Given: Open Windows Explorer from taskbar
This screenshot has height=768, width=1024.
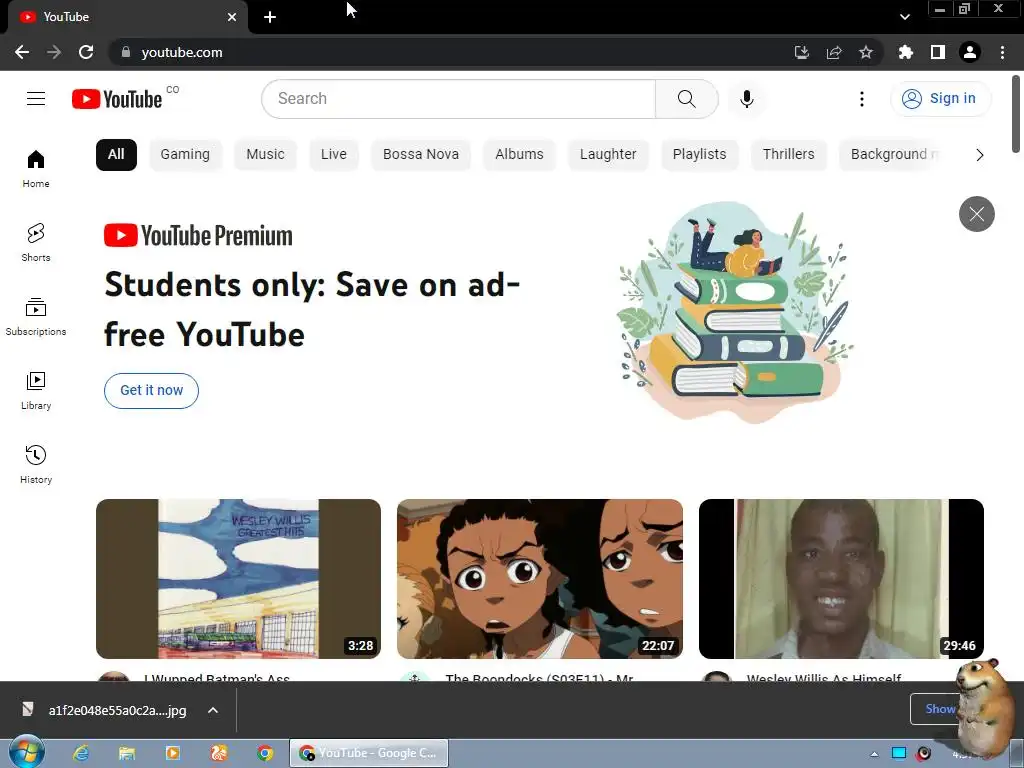Looking at the screenshot, I should click(127, 753).
